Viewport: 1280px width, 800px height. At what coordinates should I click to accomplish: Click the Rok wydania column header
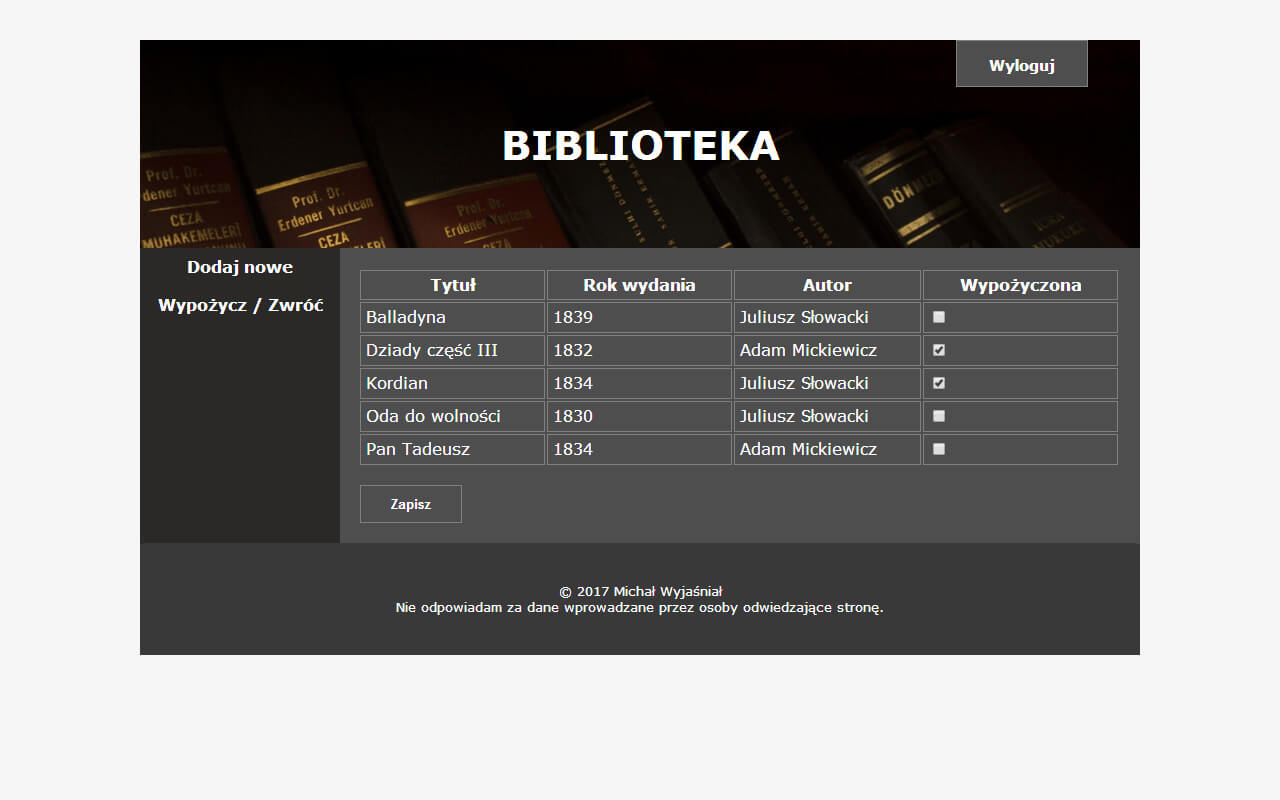pyautogui.click(x=639, y=285)
